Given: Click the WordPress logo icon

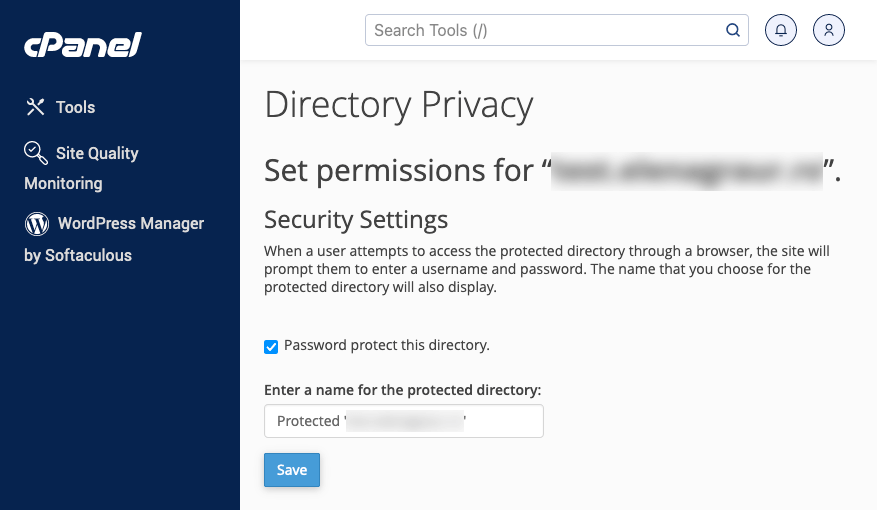Looking at the screenshot, I should pyautogui.click(x=37, y=224).
